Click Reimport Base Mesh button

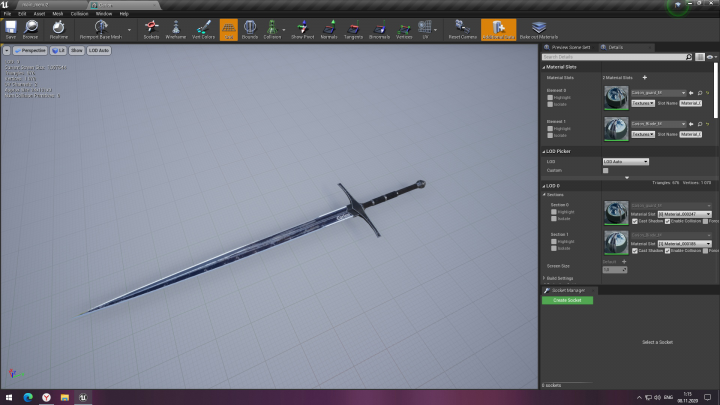[101, 30]
